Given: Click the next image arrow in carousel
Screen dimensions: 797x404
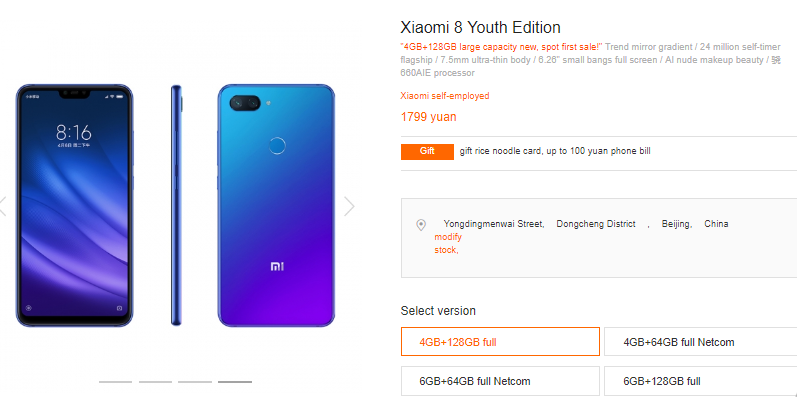Looking at the screenshot, I should pyautogui.click(x=349, y=206).
